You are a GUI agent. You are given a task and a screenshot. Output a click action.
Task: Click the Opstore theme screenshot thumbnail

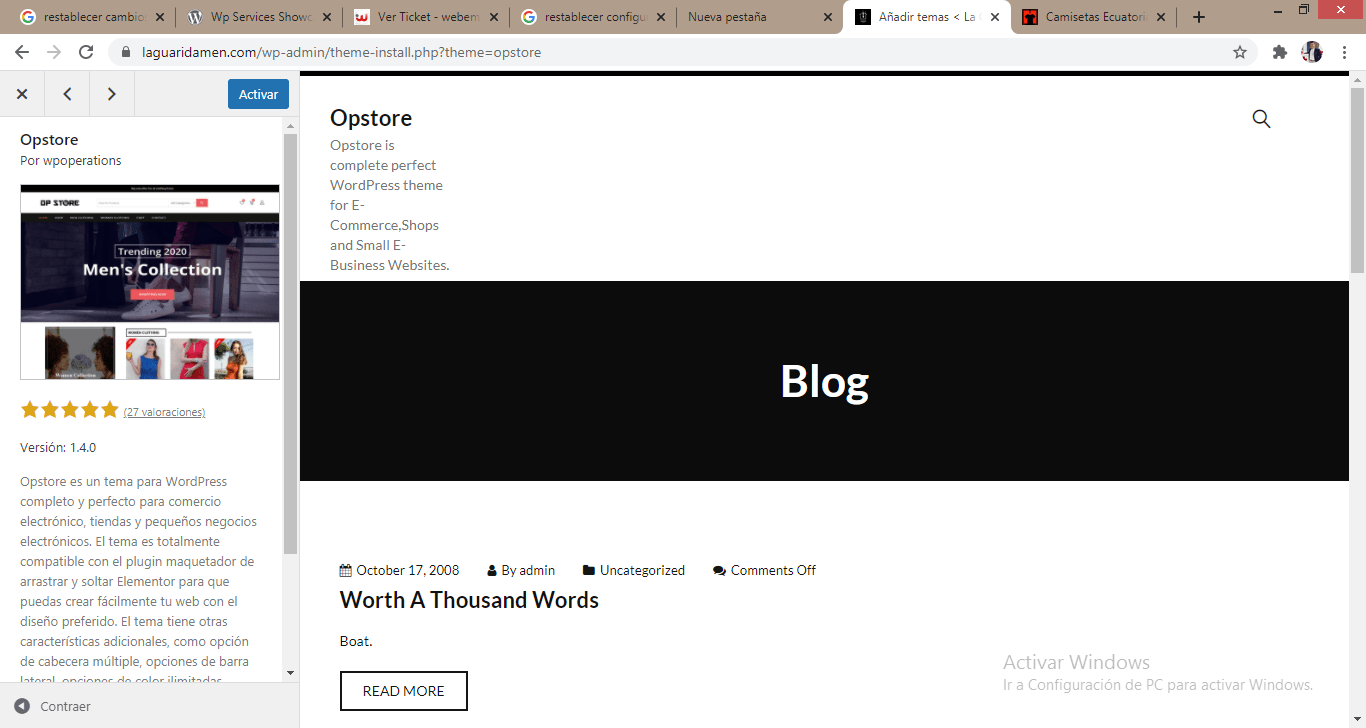coord(150,282)
